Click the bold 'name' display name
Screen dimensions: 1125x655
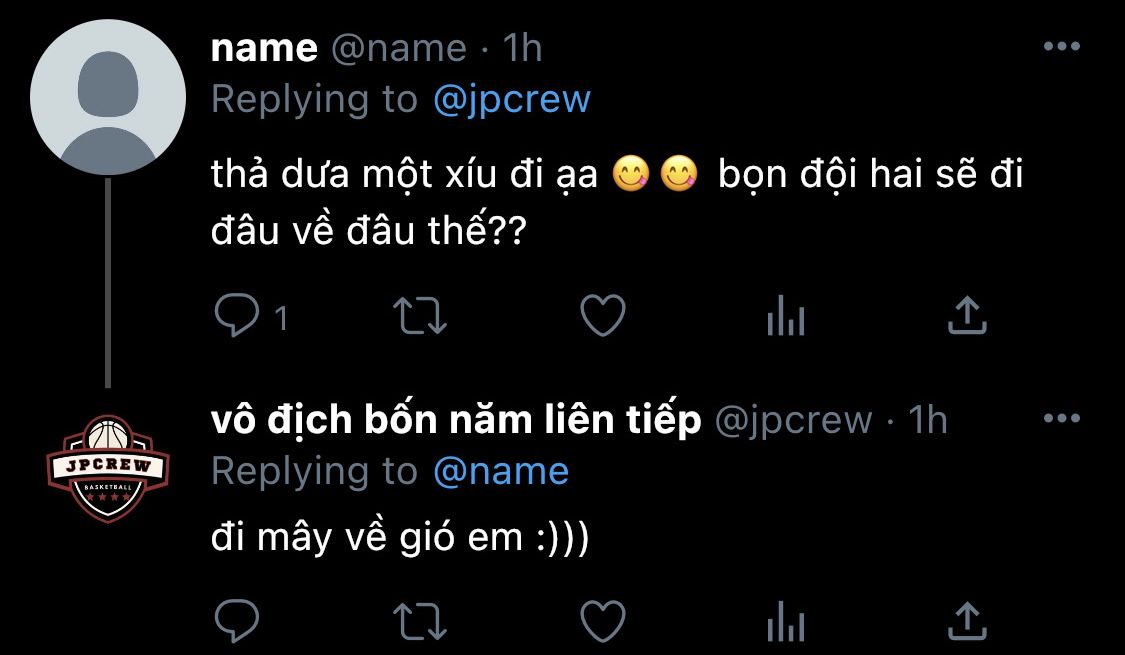pos(264,48)
